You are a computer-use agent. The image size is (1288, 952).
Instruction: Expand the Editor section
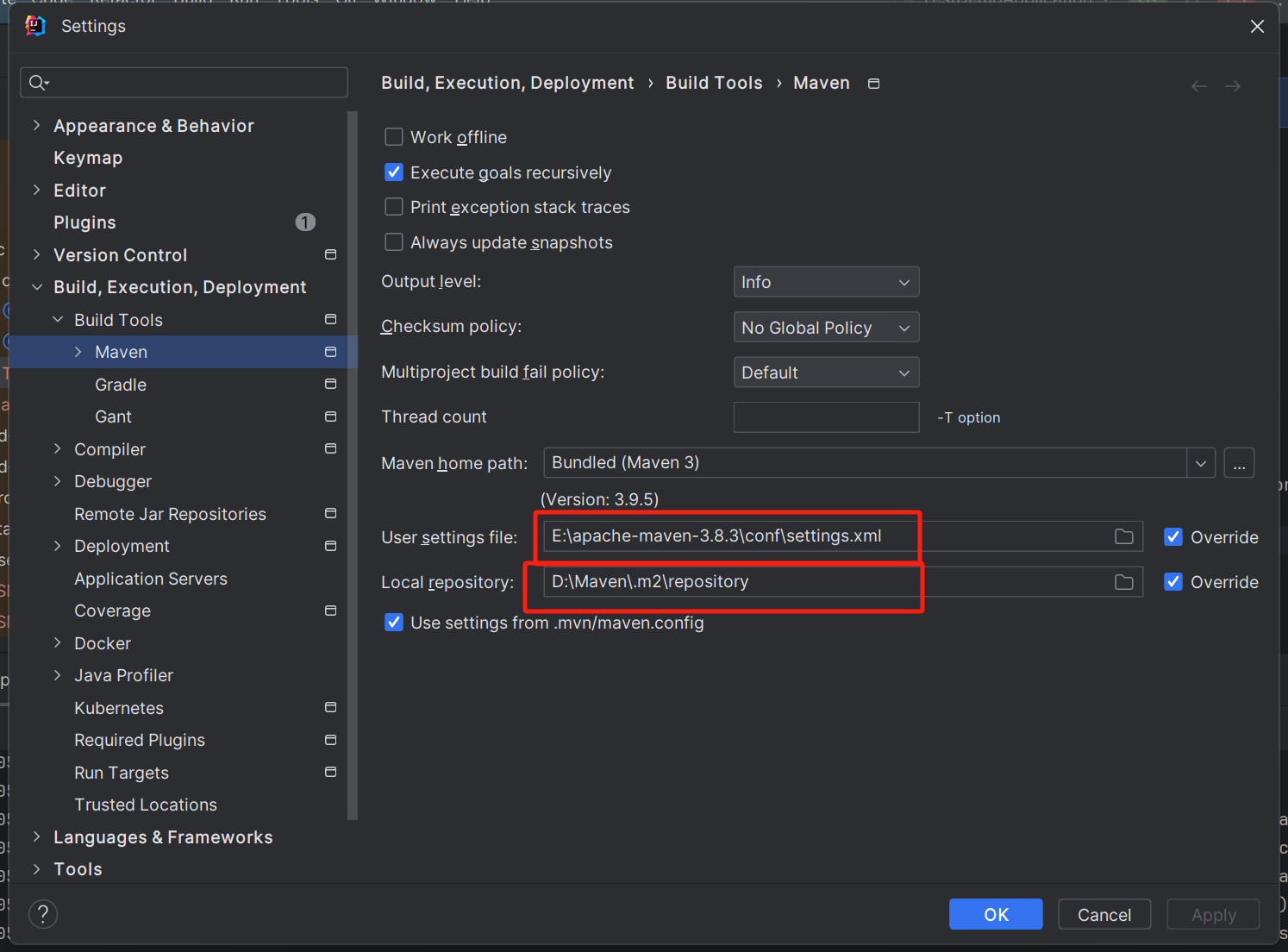(36, 190)
